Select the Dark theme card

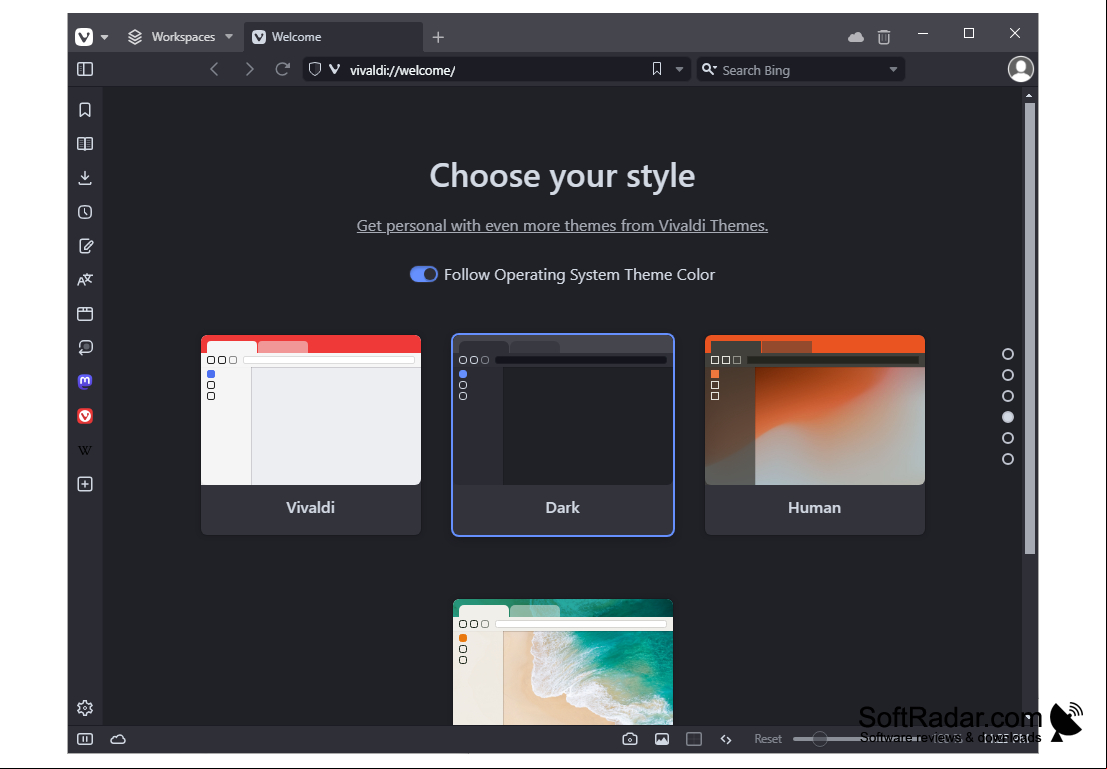click(x=563, y=435)
